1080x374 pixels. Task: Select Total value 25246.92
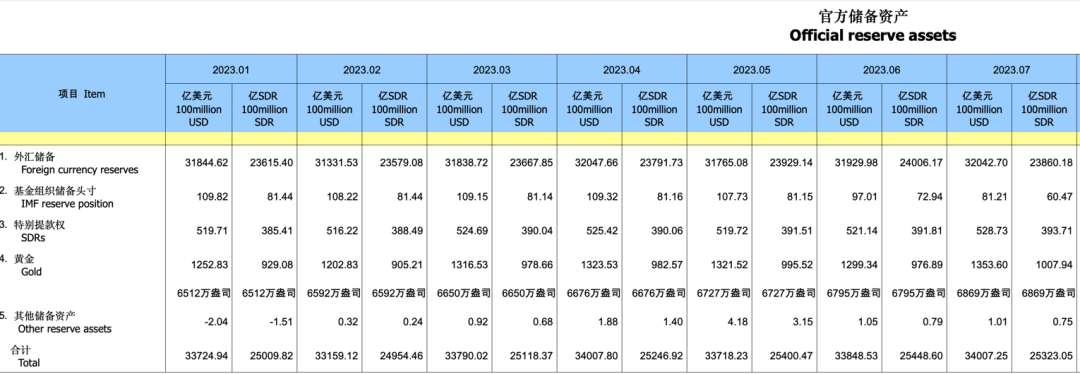(661, 356)
